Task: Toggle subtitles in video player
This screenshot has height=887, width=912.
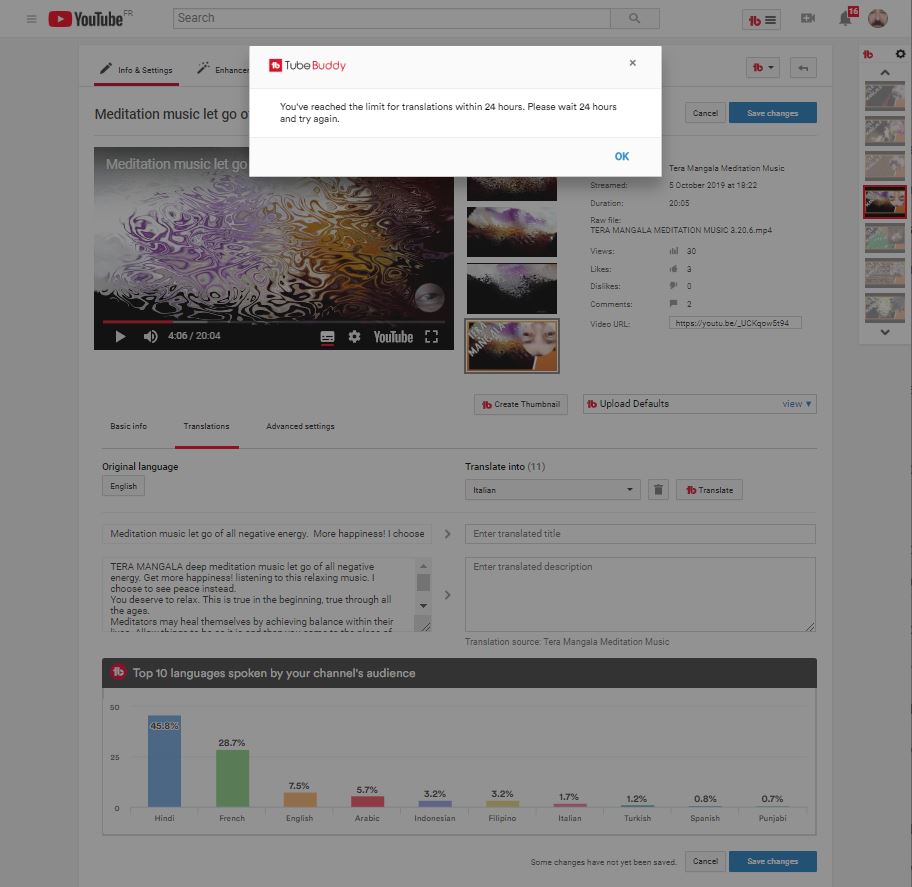Action: (327, 337)
